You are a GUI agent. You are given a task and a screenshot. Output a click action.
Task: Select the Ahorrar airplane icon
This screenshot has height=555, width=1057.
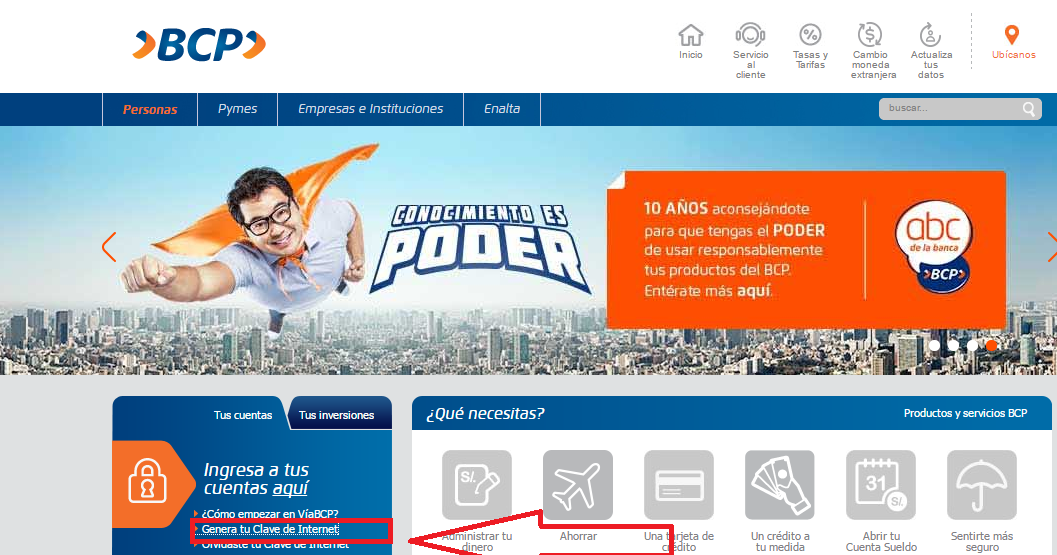coord(578,485)
